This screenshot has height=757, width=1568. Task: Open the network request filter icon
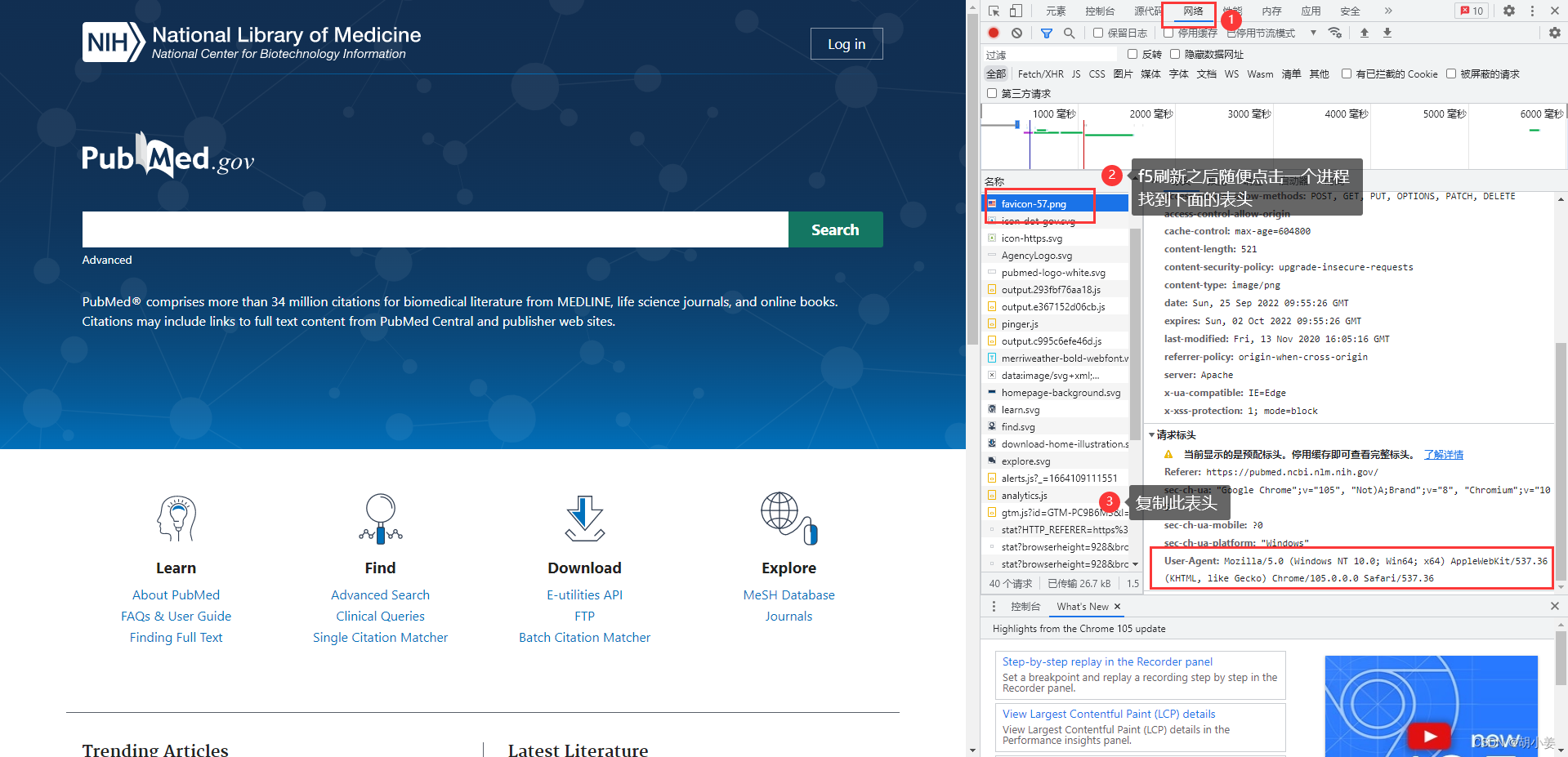[1047, 33]
